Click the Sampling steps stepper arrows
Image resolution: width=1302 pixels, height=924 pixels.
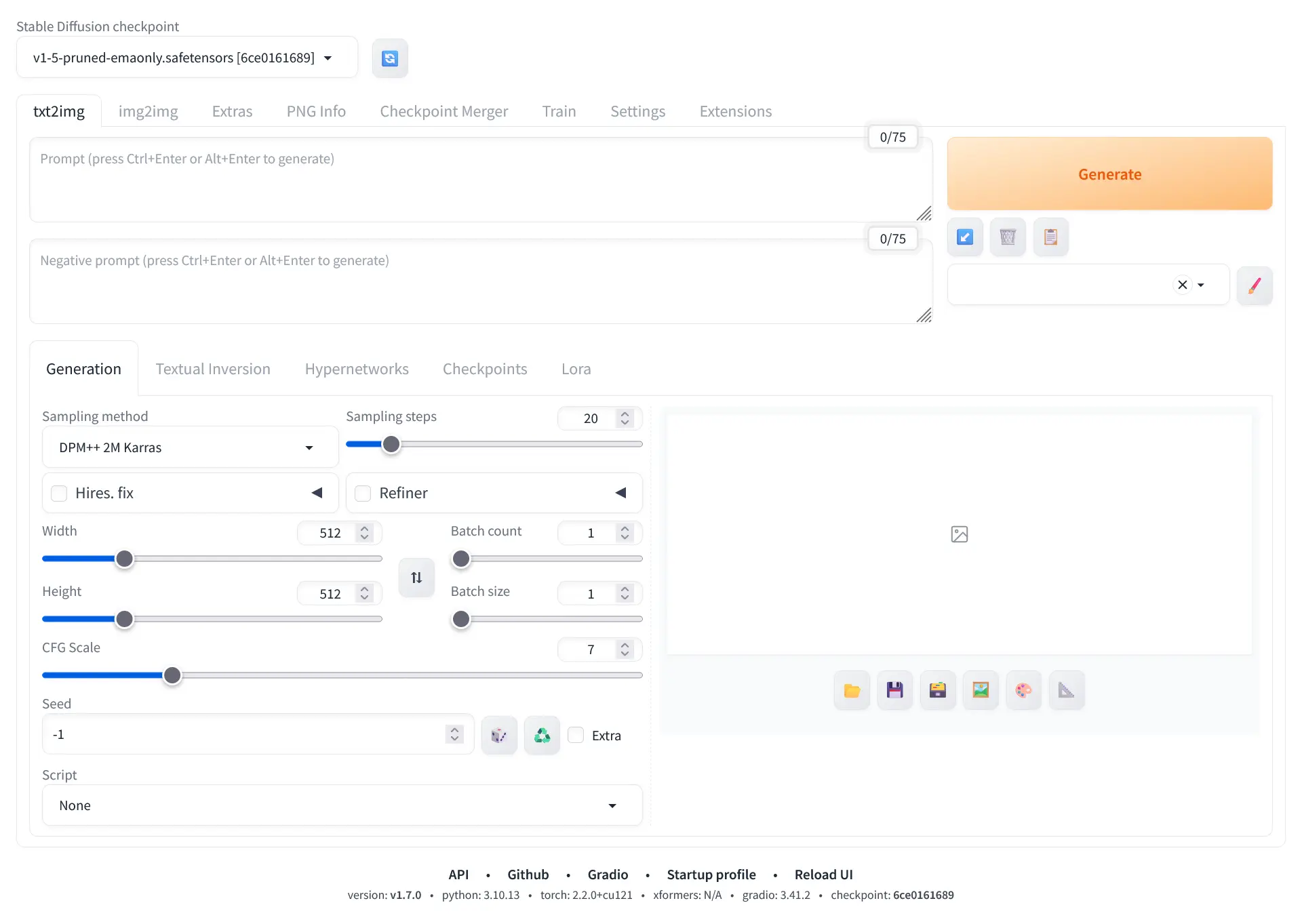click(625, 418)
